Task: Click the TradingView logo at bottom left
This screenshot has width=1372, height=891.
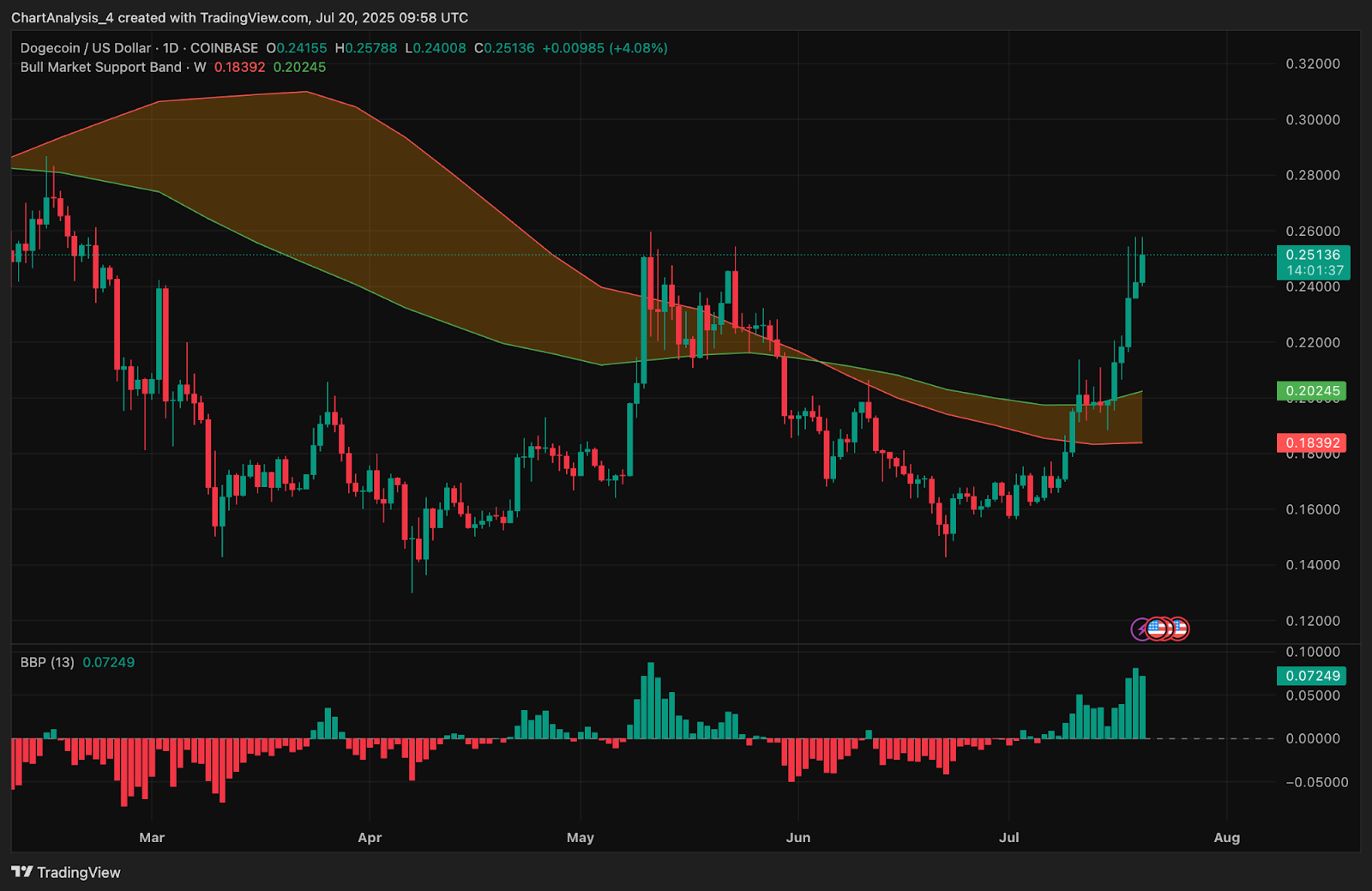Action: 66,872
